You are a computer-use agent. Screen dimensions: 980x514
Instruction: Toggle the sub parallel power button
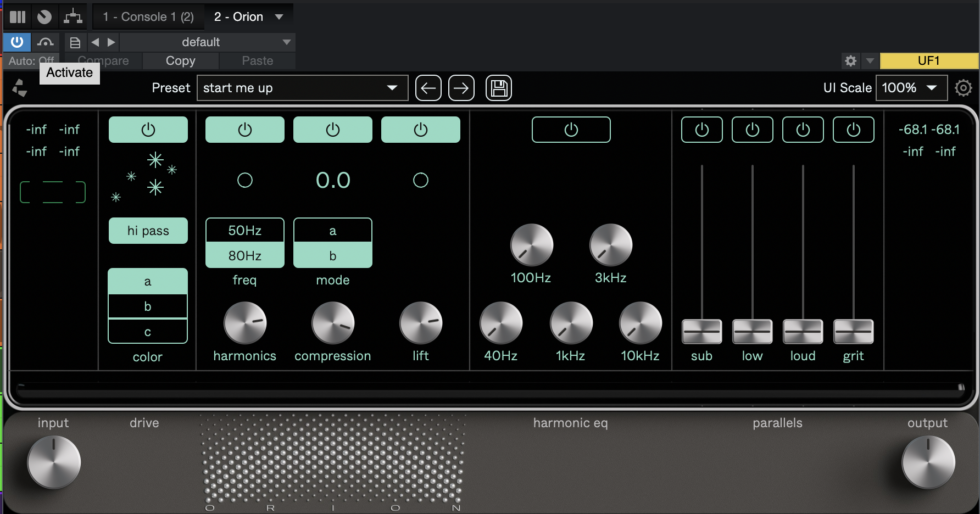702,129
